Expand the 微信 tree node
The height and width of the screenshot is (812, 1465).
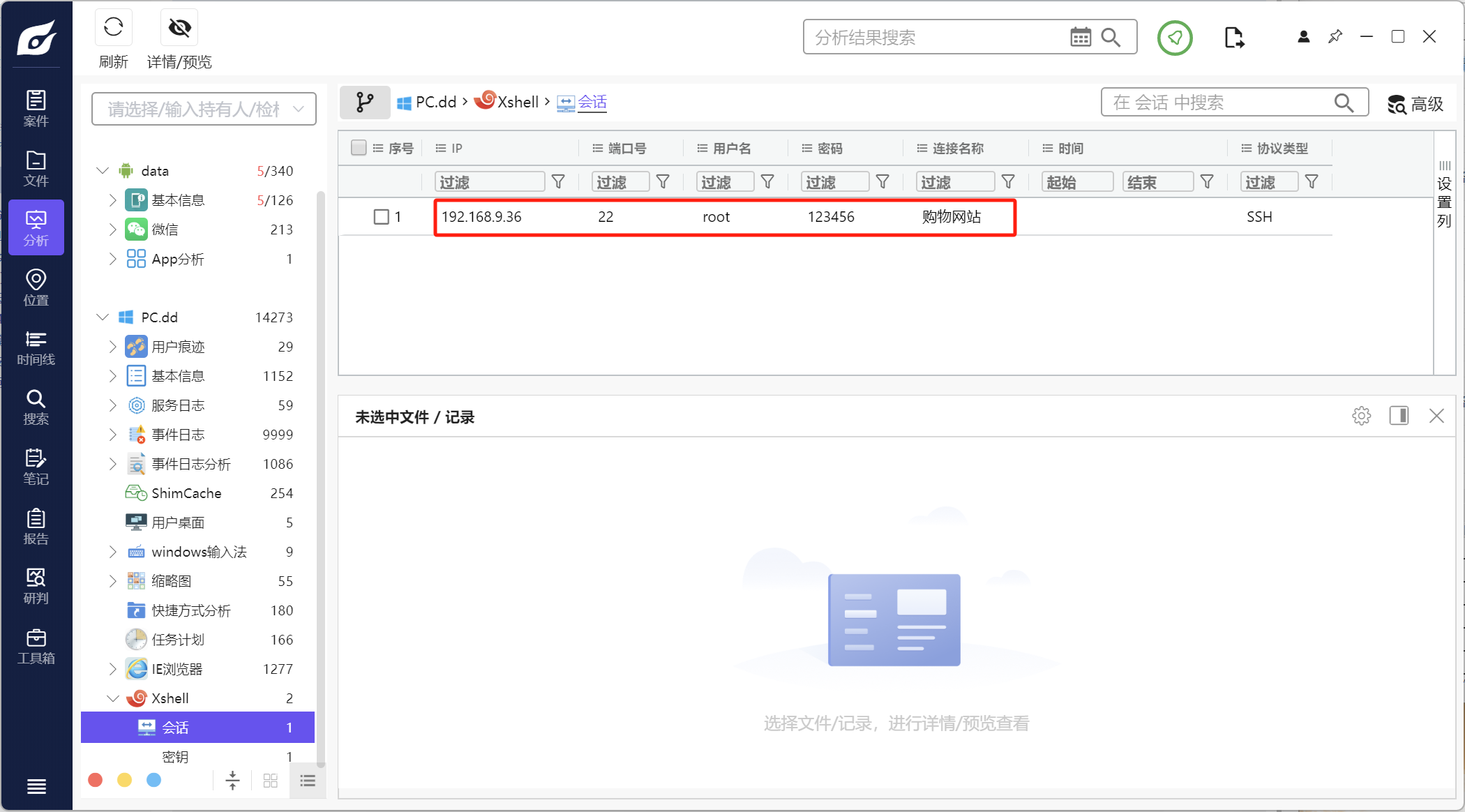[x=112, y=230]
